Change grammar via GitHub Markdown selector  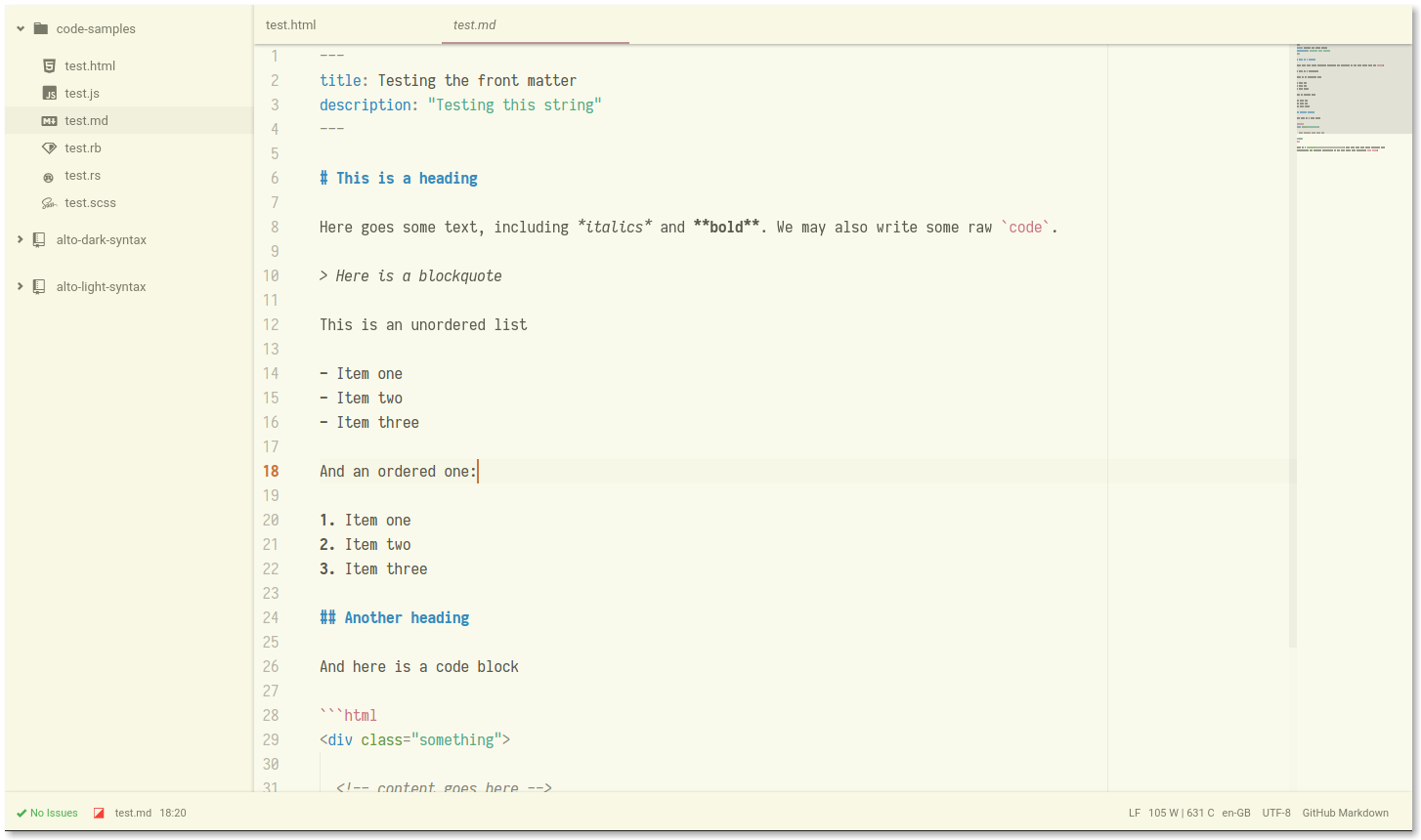tap(1346, 813)
